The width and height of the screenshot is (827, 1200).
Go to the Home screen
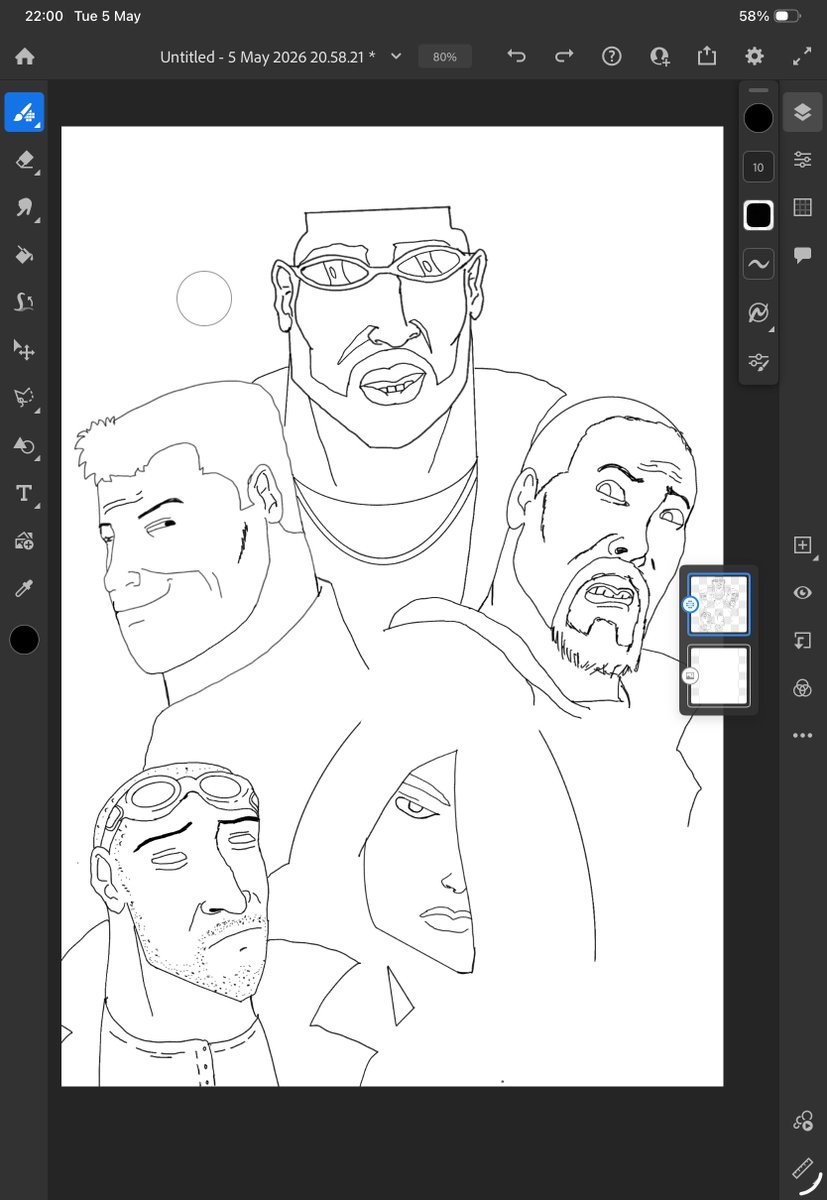point(24,57)
